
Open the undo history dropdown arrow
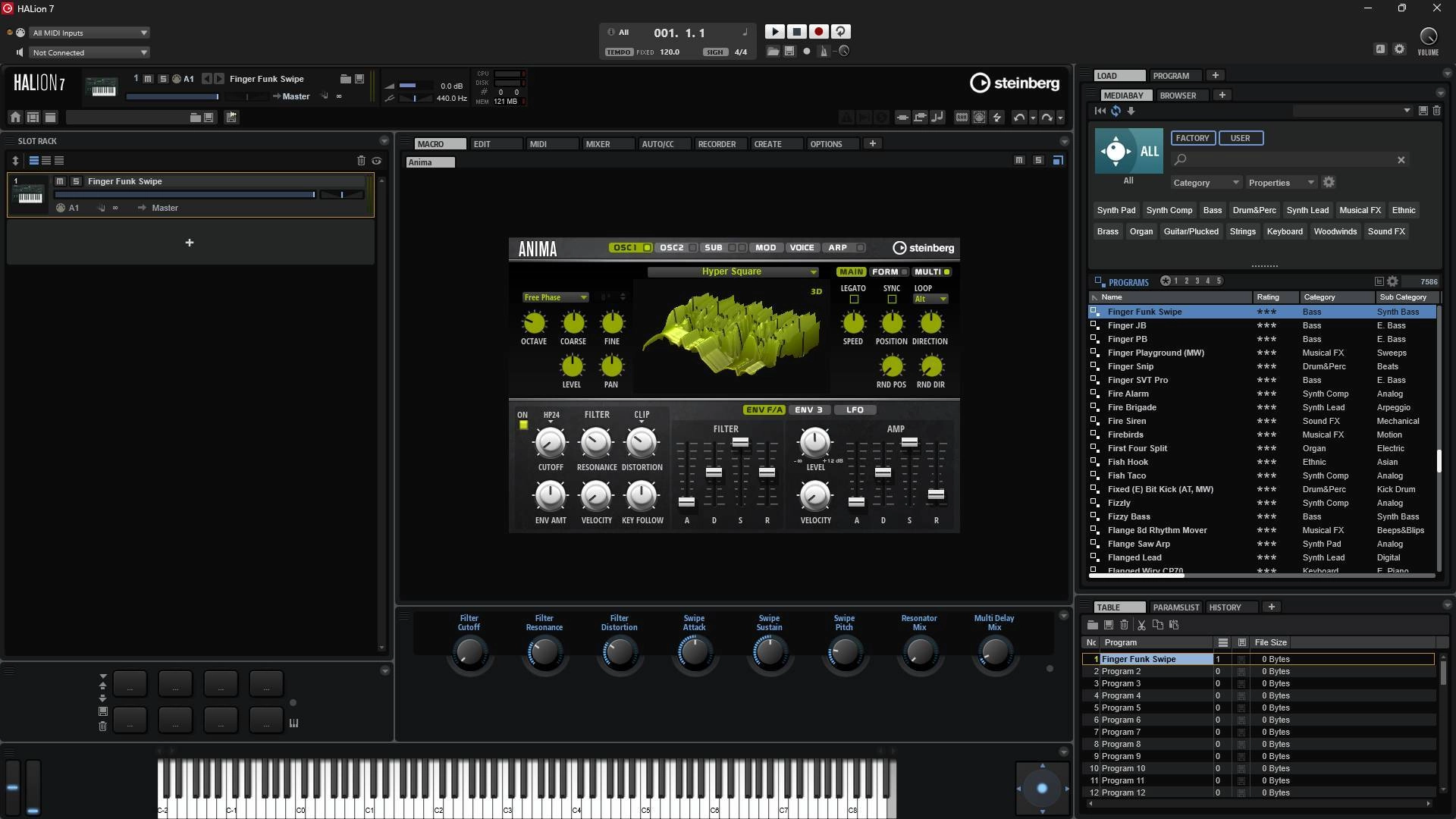coord(1033,118)
